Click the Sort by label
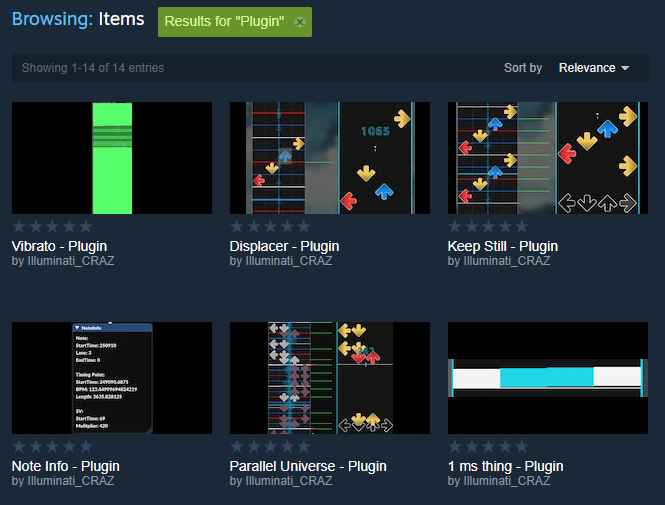665x505 pixels. pos(523,68)
